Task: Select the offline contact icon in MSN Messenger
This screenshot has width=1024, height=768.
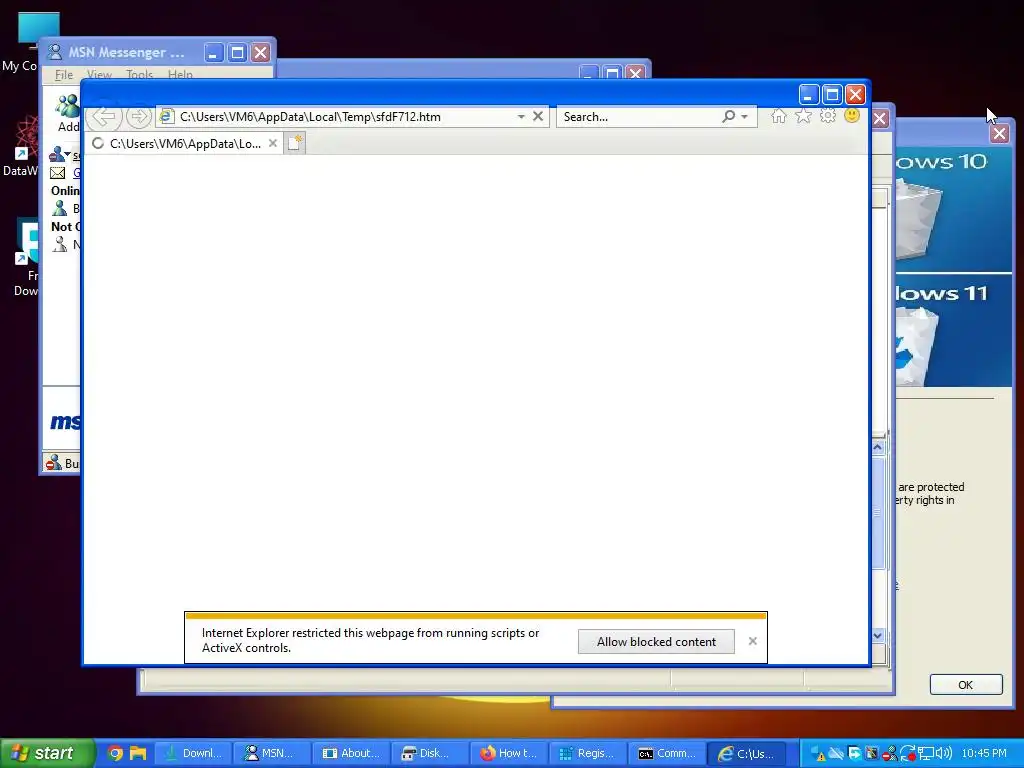Action: (59, 244)
